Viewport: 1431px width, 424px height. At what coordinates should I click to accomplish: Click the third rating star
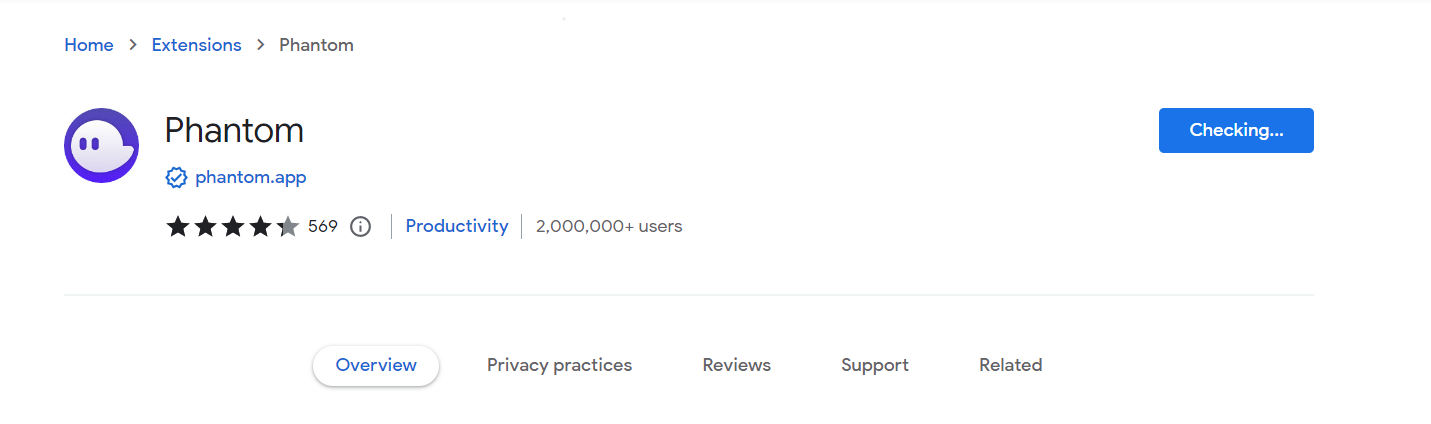[x=233, y=226]
